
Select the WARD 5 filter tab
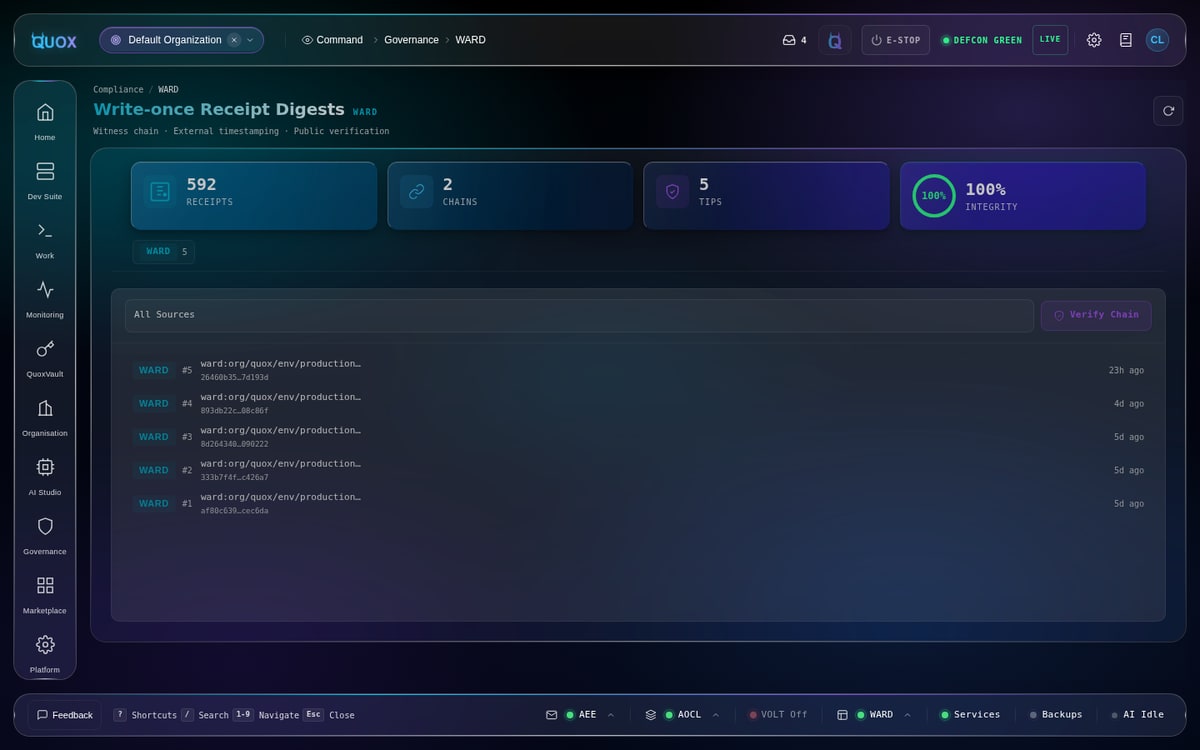point(164,252)
